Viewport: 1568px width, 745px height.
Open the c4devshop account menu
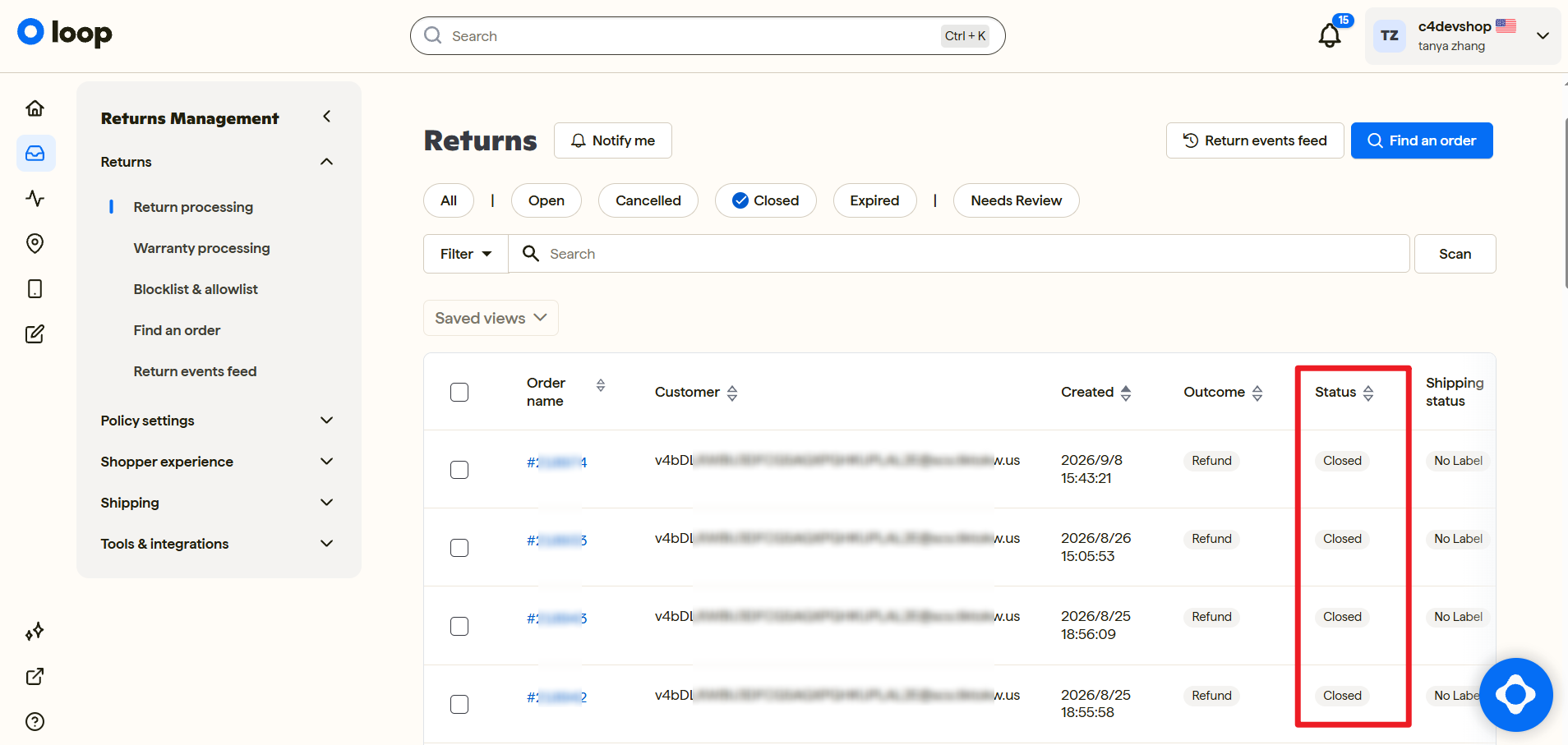(x=1463, y=35)
